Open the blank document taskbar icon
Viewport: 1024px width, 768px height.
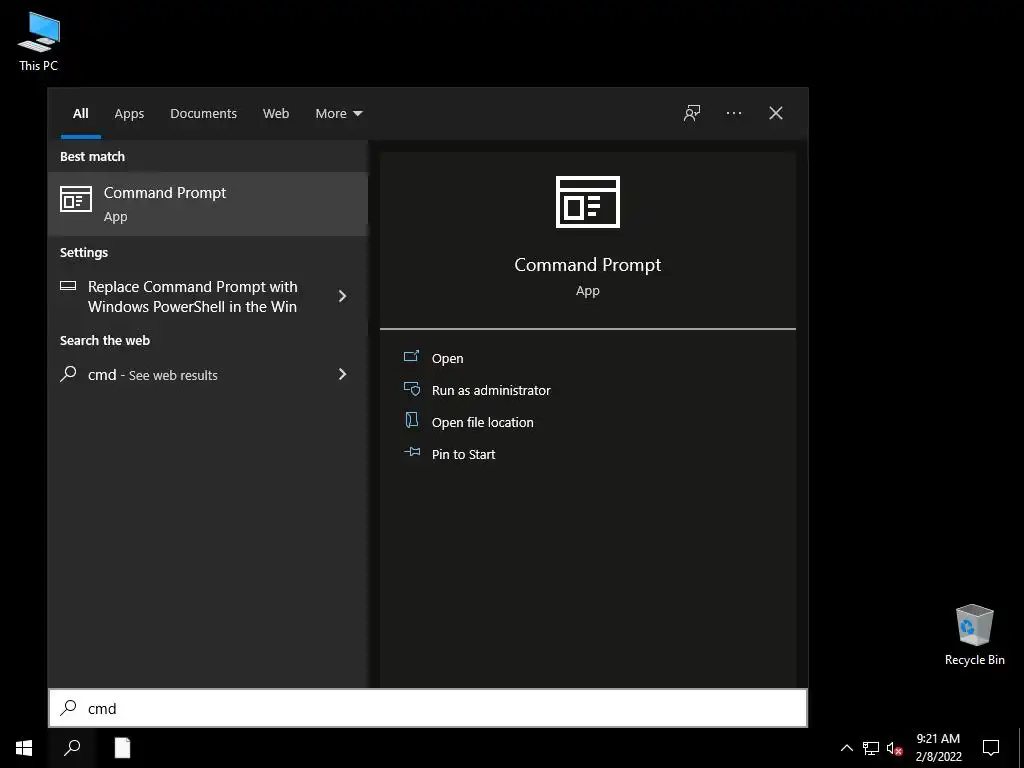click(x=122, y=748)
